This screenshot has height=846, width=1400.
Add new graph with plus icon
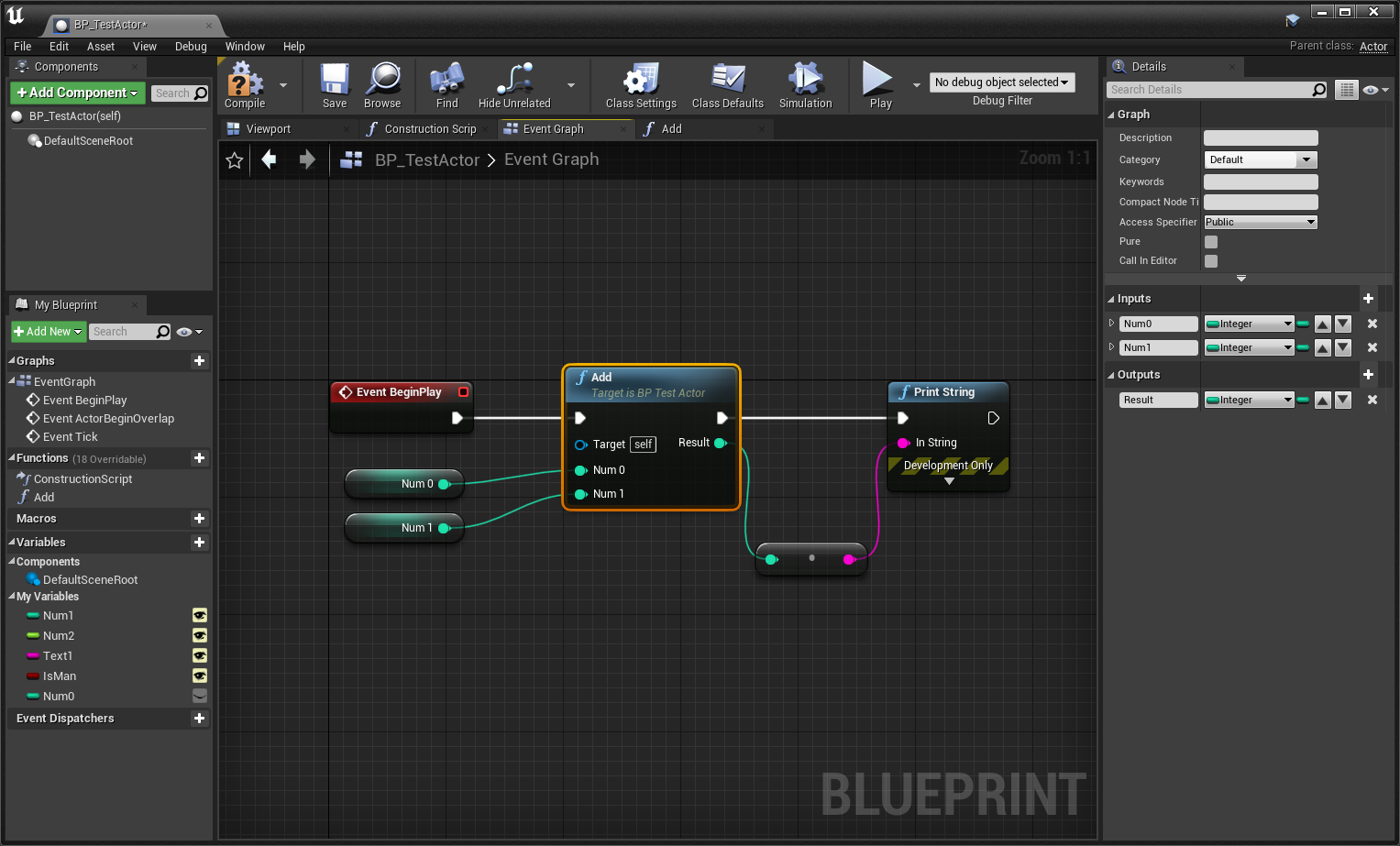199,361
